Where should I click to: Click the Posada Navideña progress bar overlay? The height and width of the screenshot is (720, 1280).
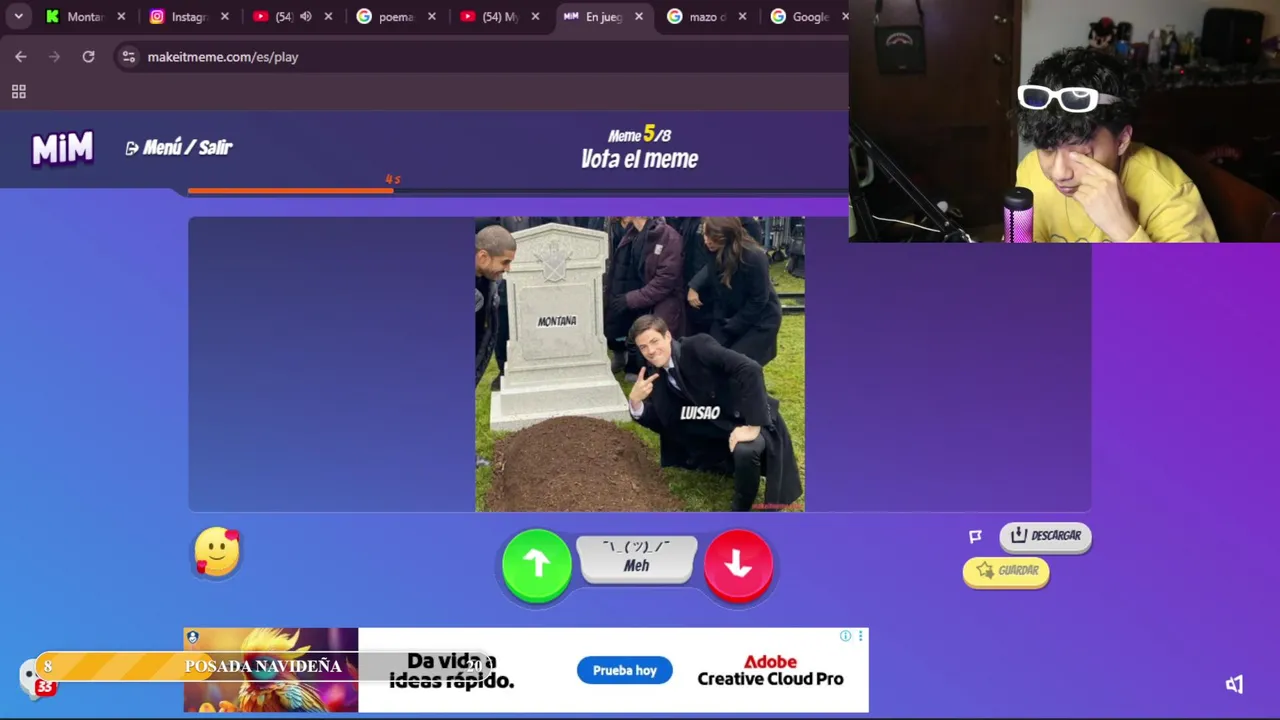[265, 666]
